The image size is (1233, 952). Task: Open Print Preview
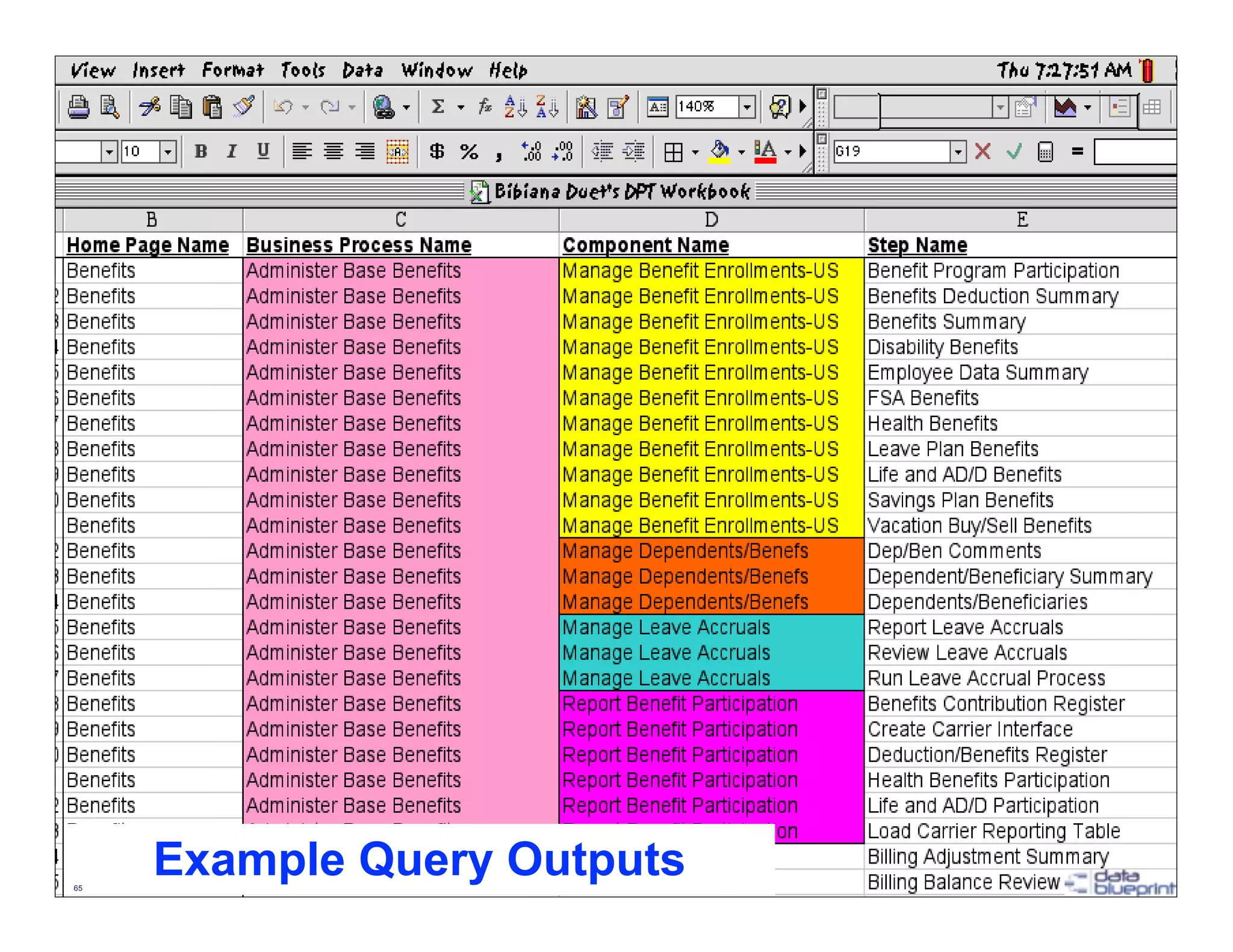110,107
